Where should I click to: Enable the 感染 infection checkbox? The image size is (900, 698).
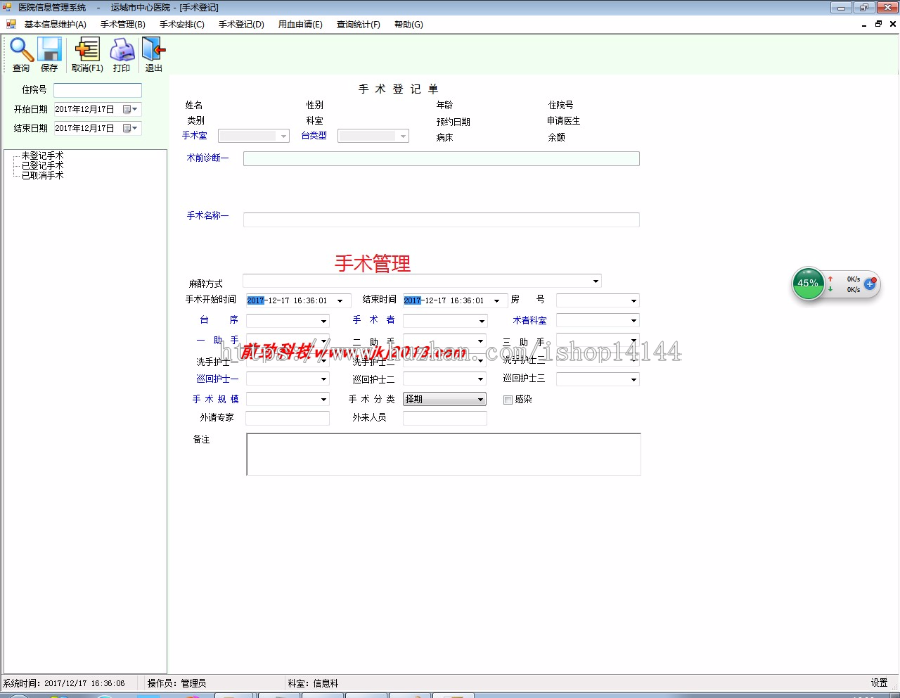click(508, 398)
